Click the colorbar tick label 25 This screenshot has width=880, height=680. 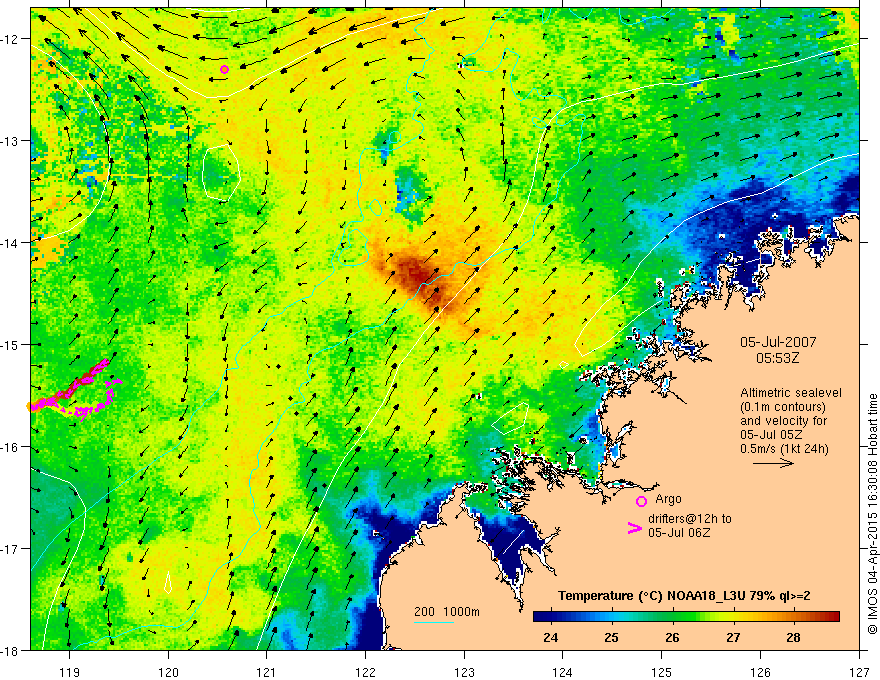pyautogui.click(x=611, y=637)
